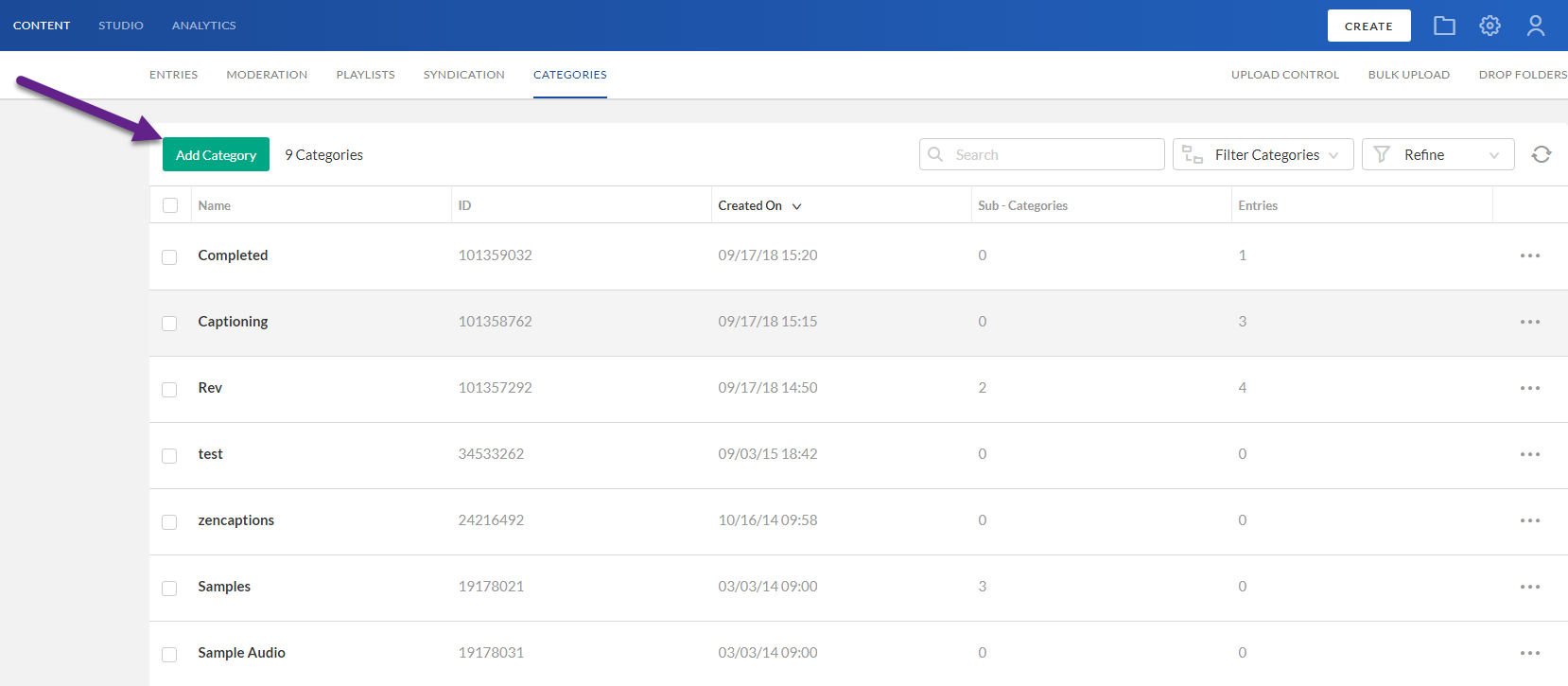Open the user account icon

pyautogui.click(x=1536, y=26)
